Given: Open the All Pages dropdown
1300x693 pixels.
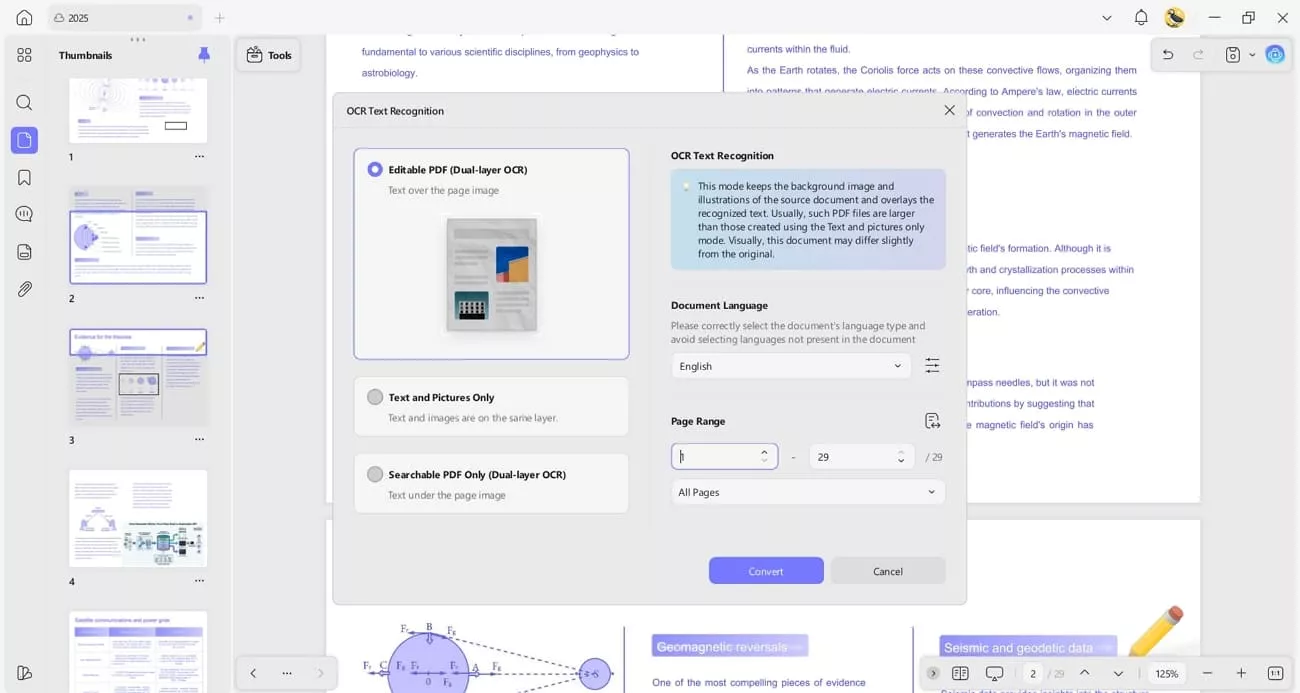Looking at the screenshot, I should (808, 492).
